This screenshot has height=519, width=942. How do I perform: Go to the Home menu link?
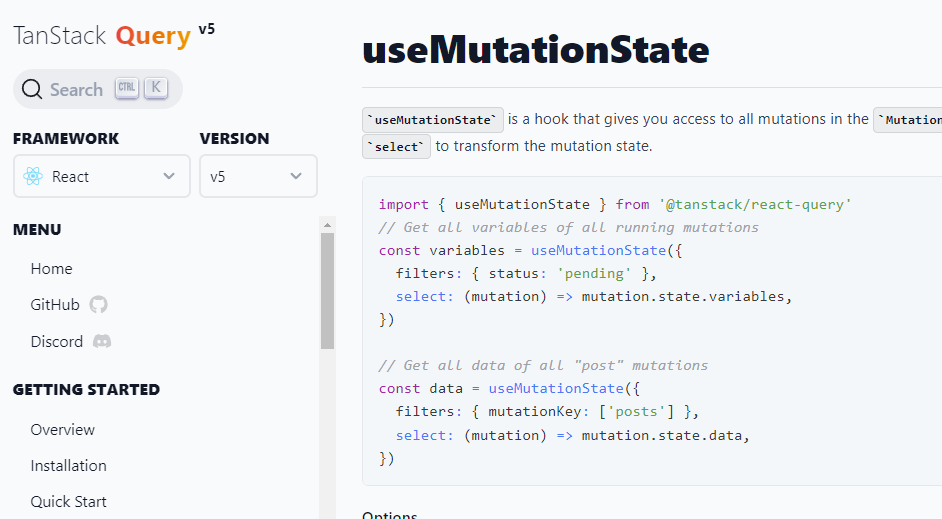click(x=52, y=269)
